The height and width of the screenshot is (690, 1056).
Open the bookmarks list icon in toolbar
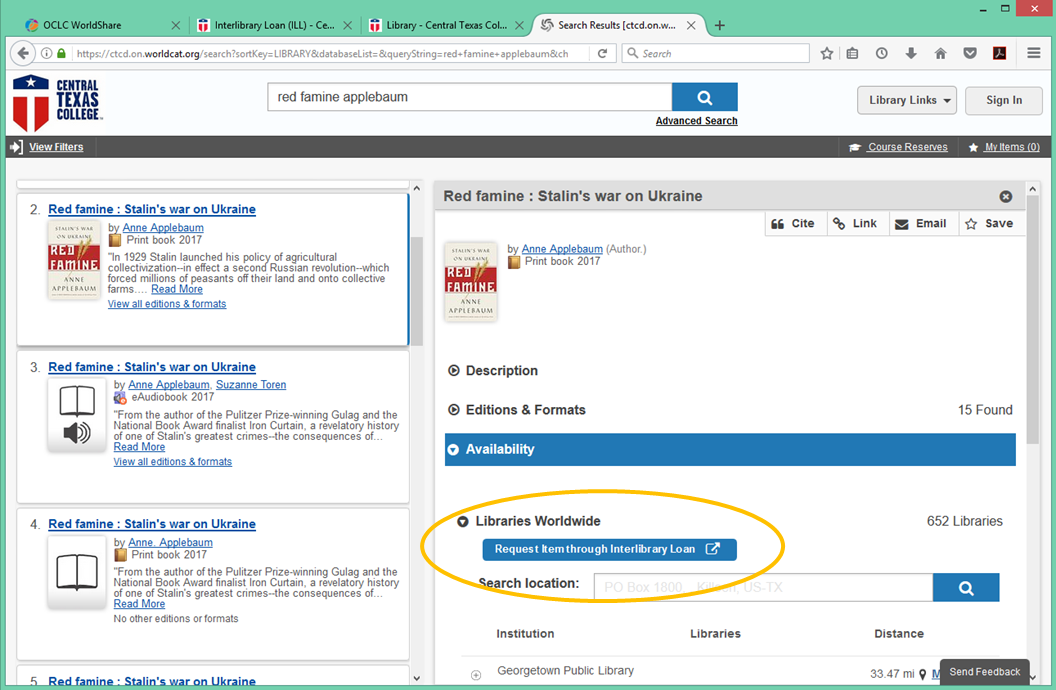click(x=853, y=53)
